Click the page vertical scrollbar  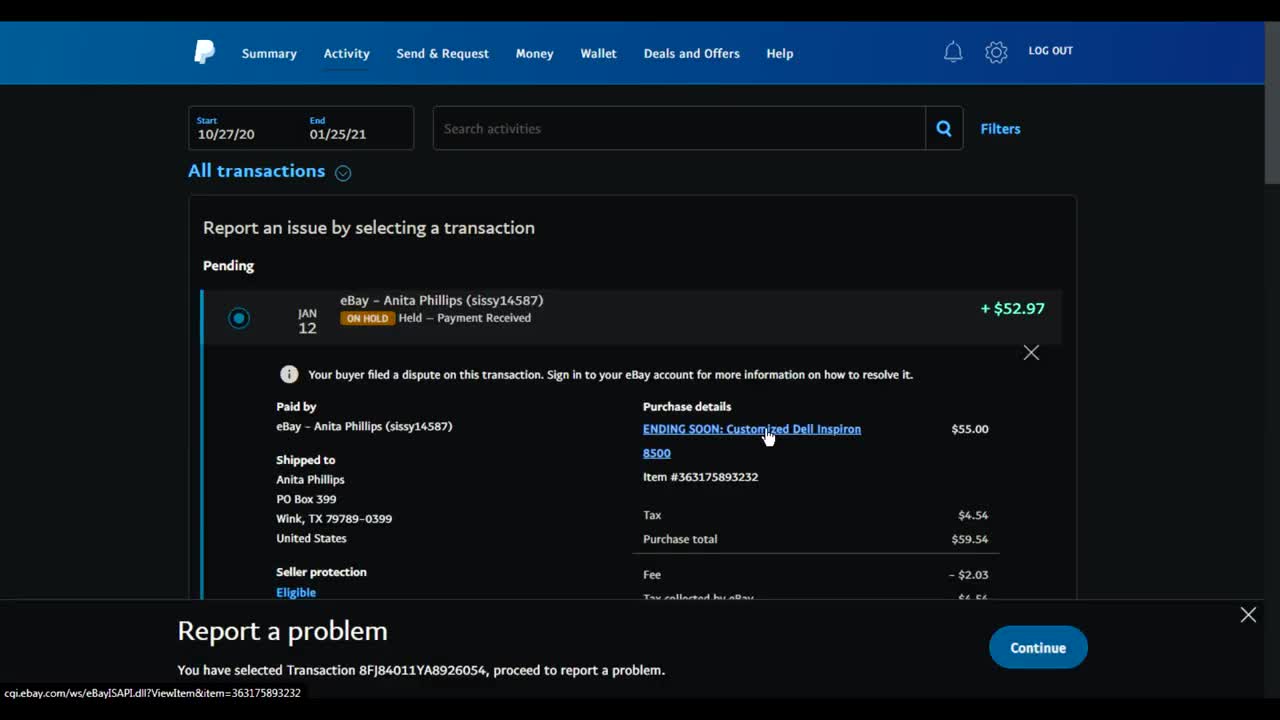(1272, 103)
